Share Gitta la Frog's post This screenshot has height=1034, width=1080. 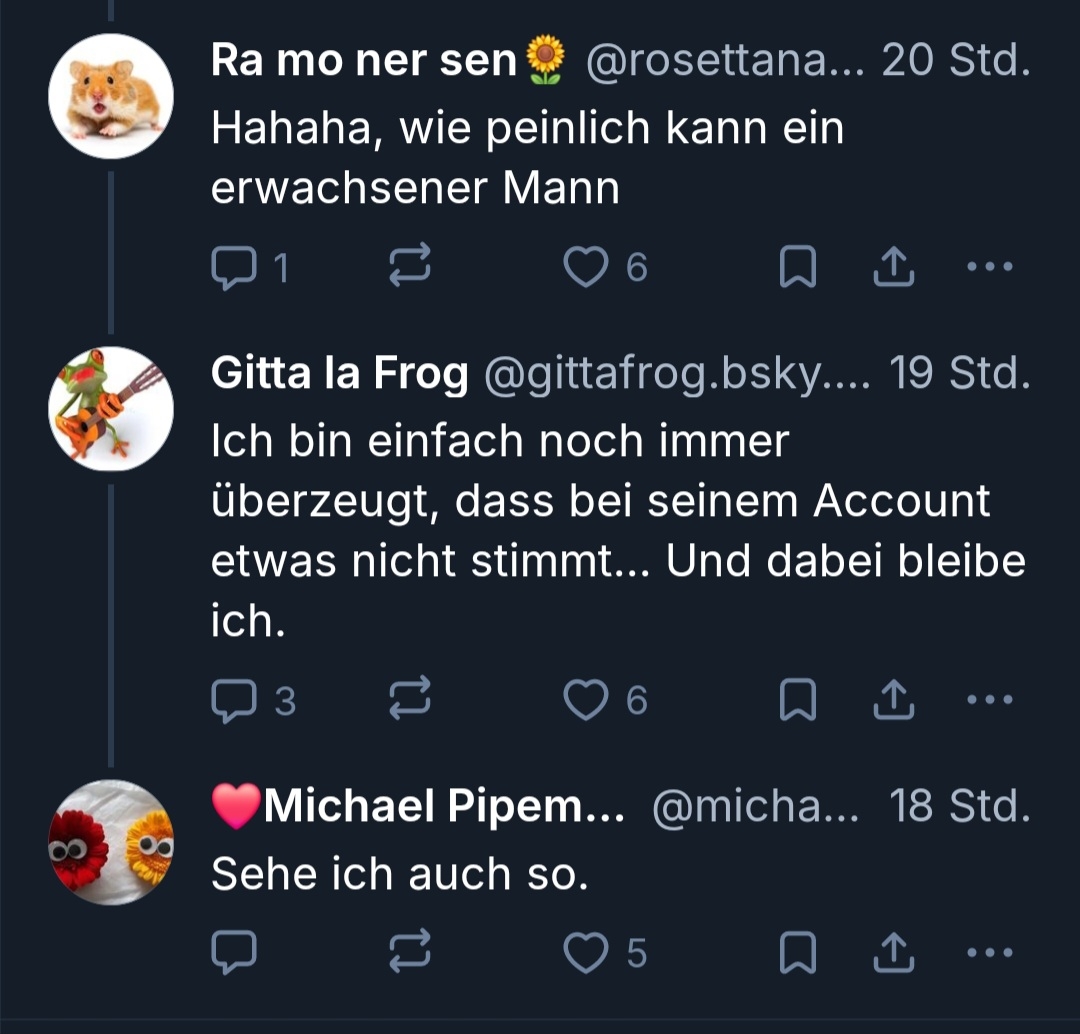click(x=893, y=700)
